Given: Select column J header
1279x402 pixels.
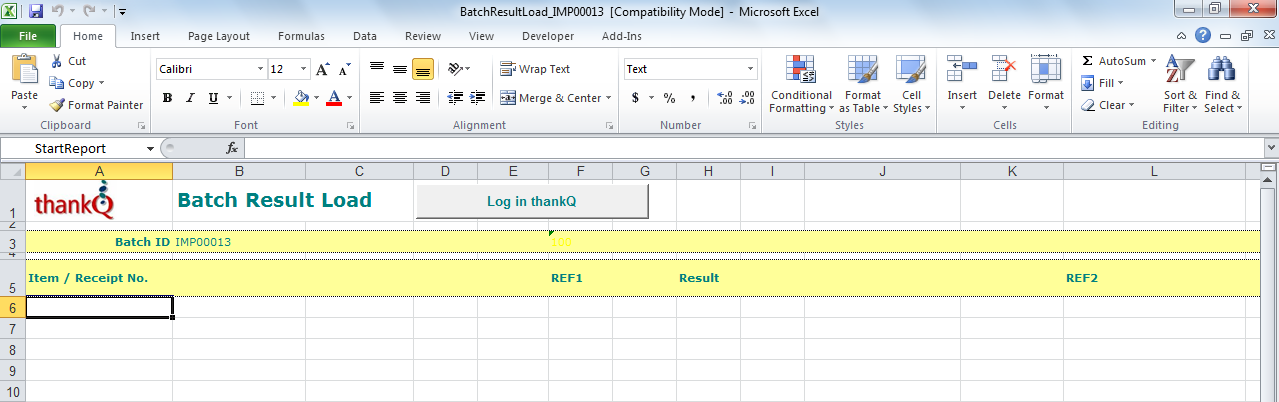Looking at the screenshot, I should pos(882,171).
